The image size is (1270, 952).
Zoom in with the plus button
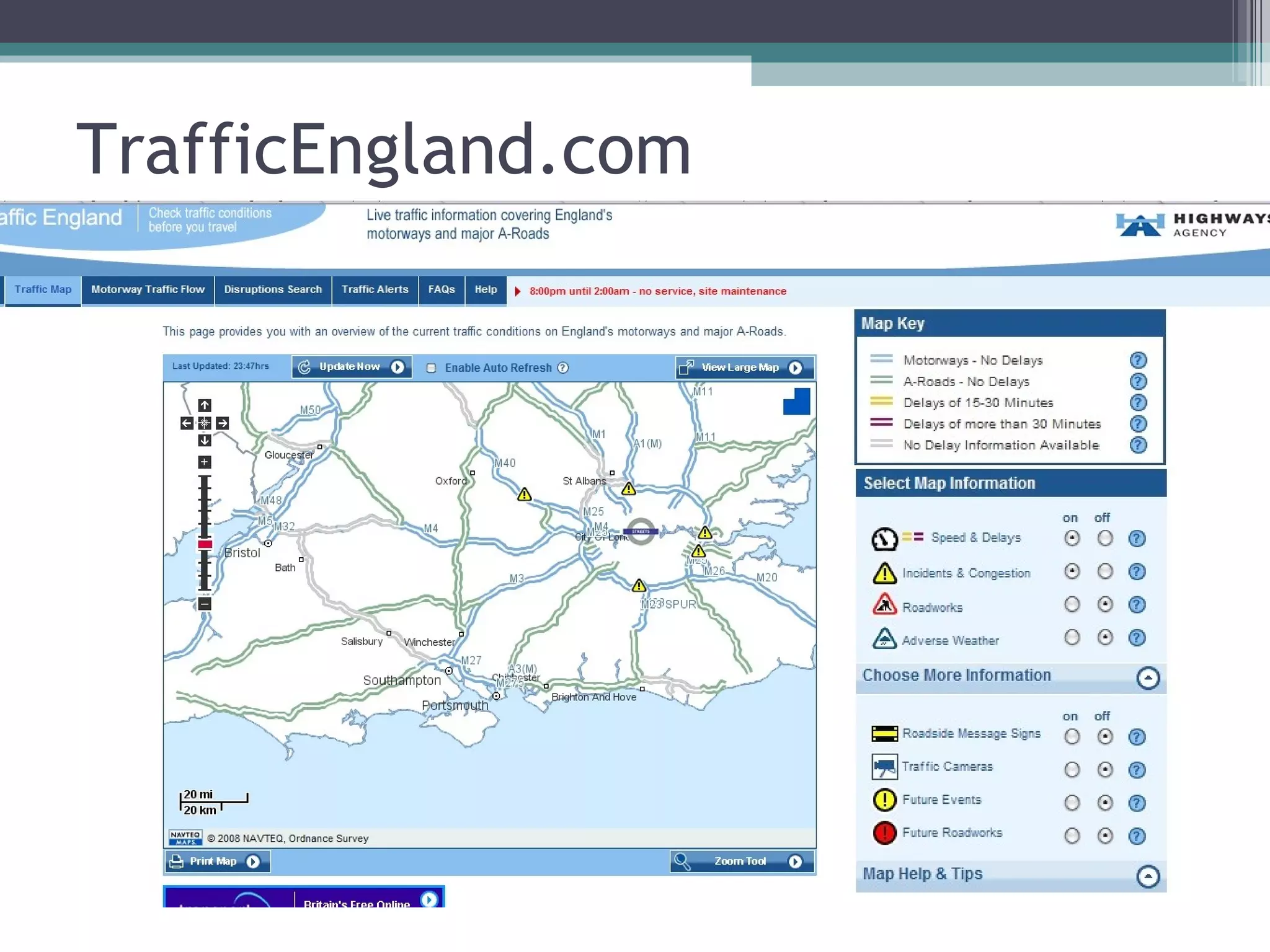[x=205, y=462]
